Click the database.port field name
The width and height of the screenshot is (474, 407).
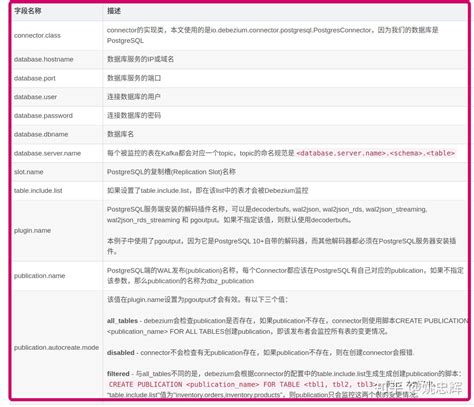point(35,78)
